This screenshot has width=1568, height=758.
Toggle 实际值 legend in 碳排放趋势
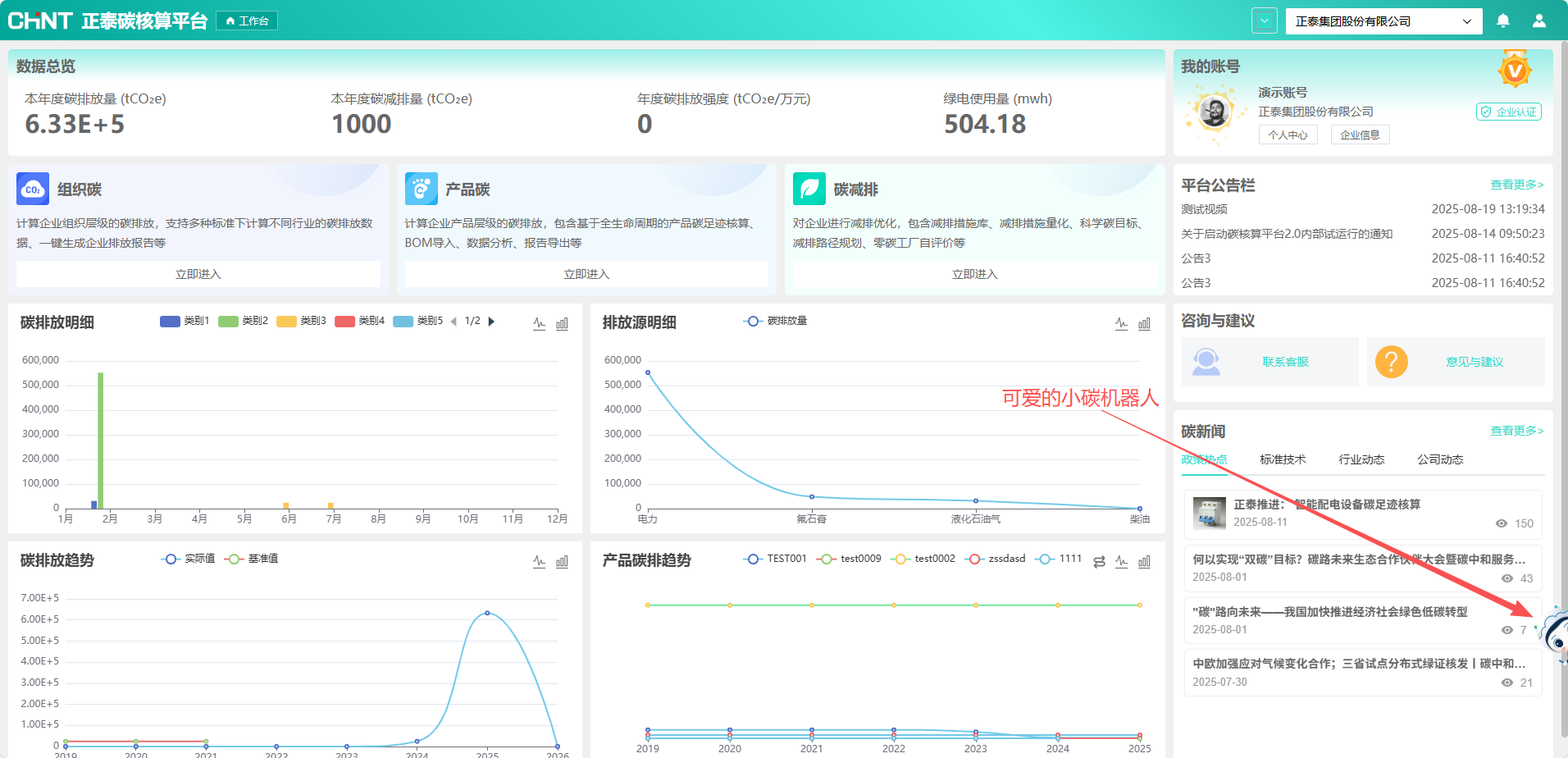[188, 559]
